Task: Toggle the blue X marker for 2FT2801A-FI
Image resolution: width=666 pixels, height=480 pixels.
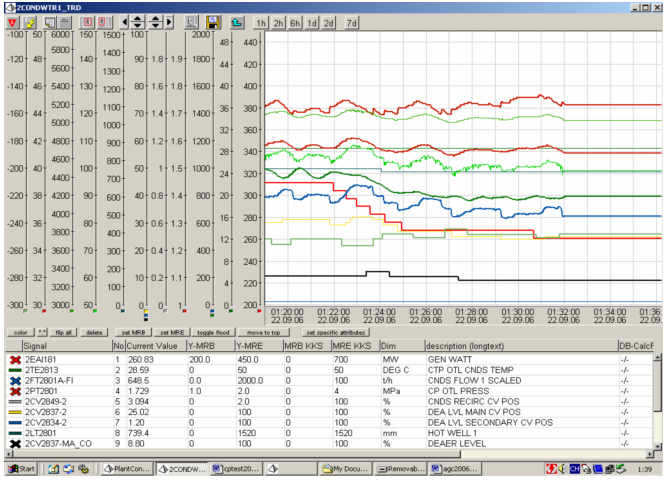Action: click(x=14, y=380)
